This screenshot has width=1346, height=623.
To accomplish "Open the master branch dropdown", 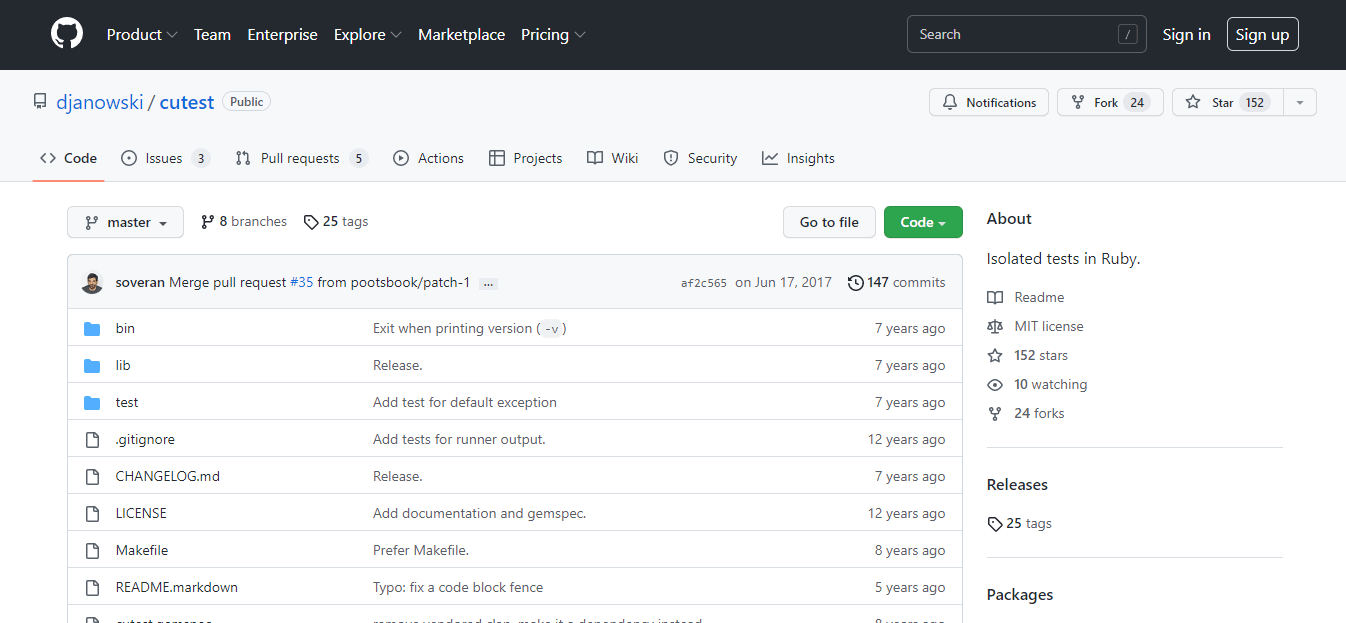I will pyautogui.click(x=125, y=222).
